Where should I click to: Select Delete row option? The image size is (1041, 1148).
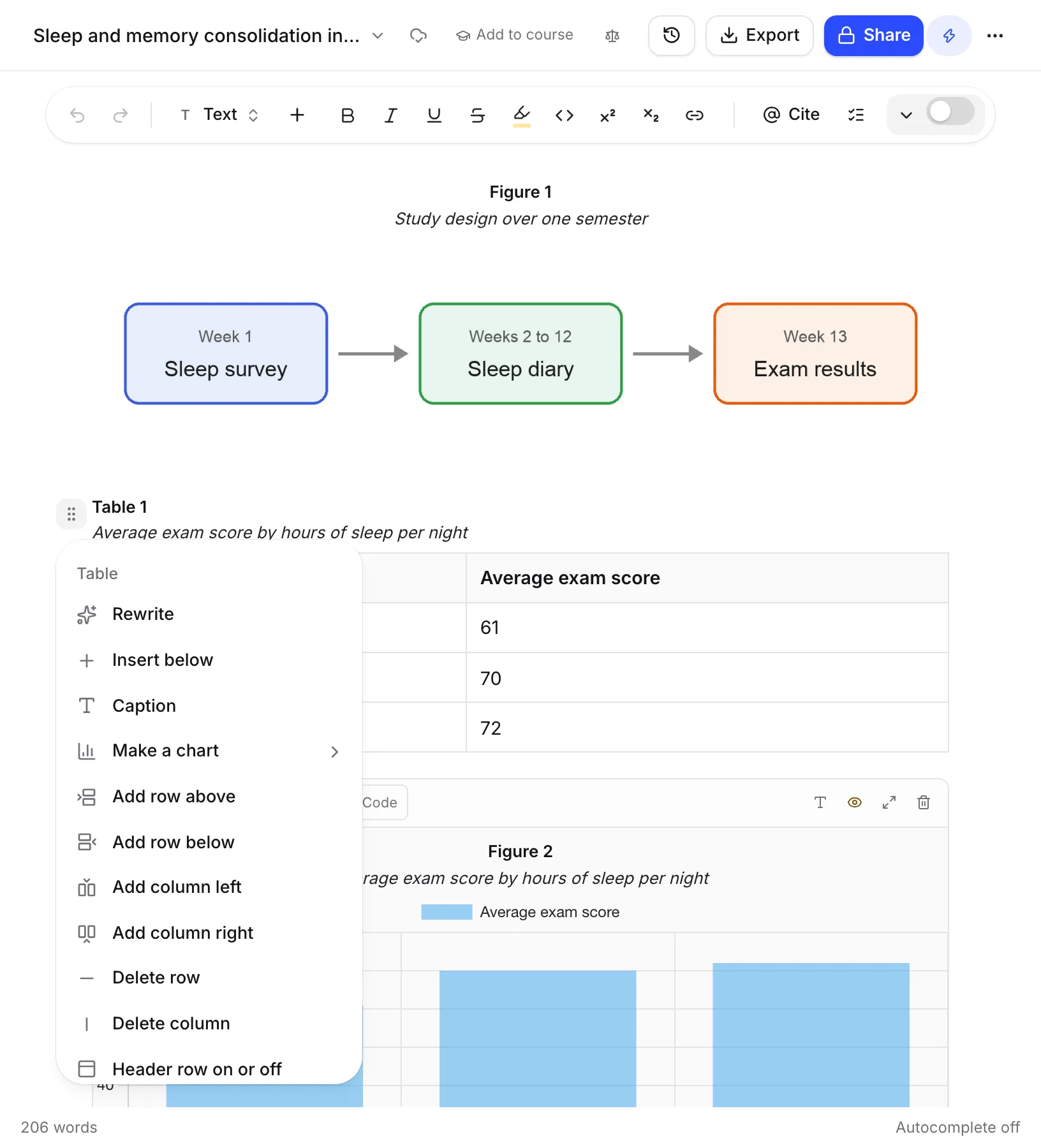tap(209, 978)
